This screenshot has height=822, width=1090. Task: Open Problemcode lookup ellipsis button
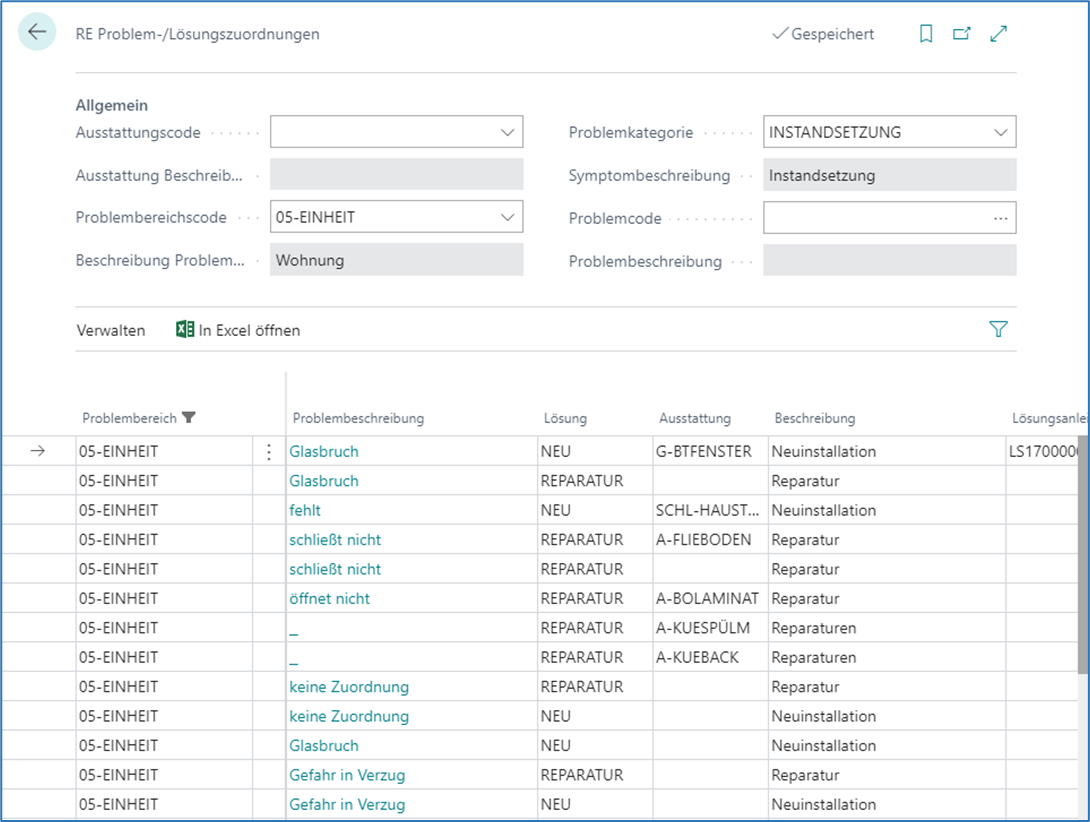(1000, 218)
